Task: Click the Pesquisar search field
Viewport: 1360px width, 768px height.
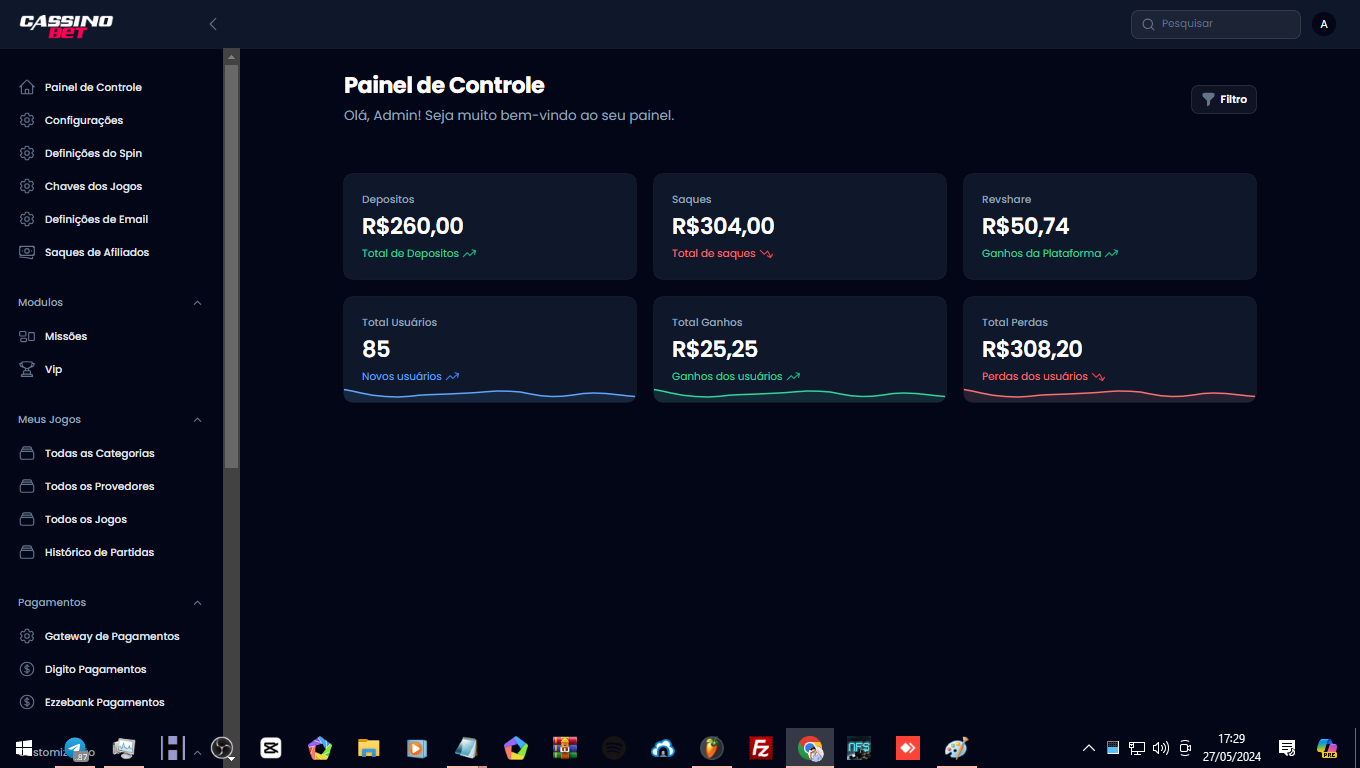Action: point(1216,24)
